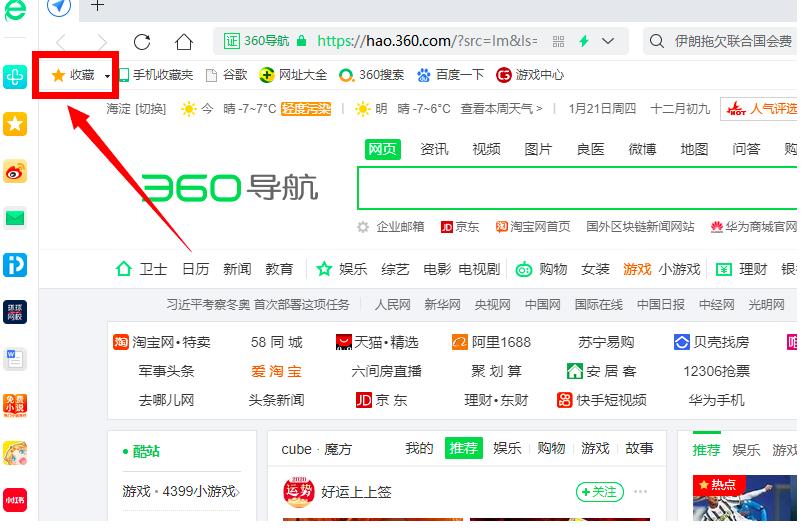Open the 热点 news thumbnail
The height and width of the screenshot is (529, 806).
(x=744, y=498)
